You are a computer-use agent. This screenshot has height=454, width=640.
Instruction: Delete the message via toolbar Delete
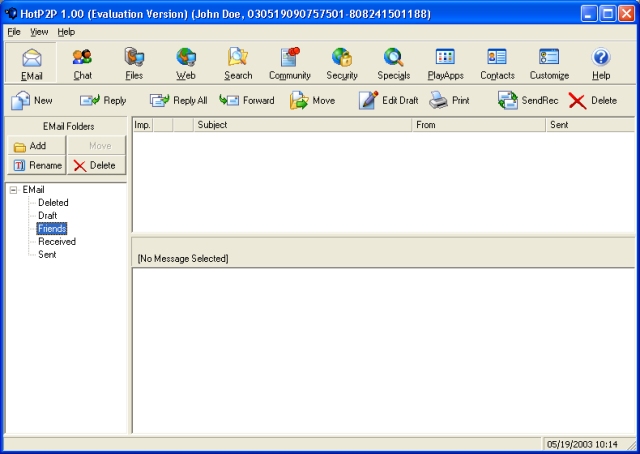593,100
